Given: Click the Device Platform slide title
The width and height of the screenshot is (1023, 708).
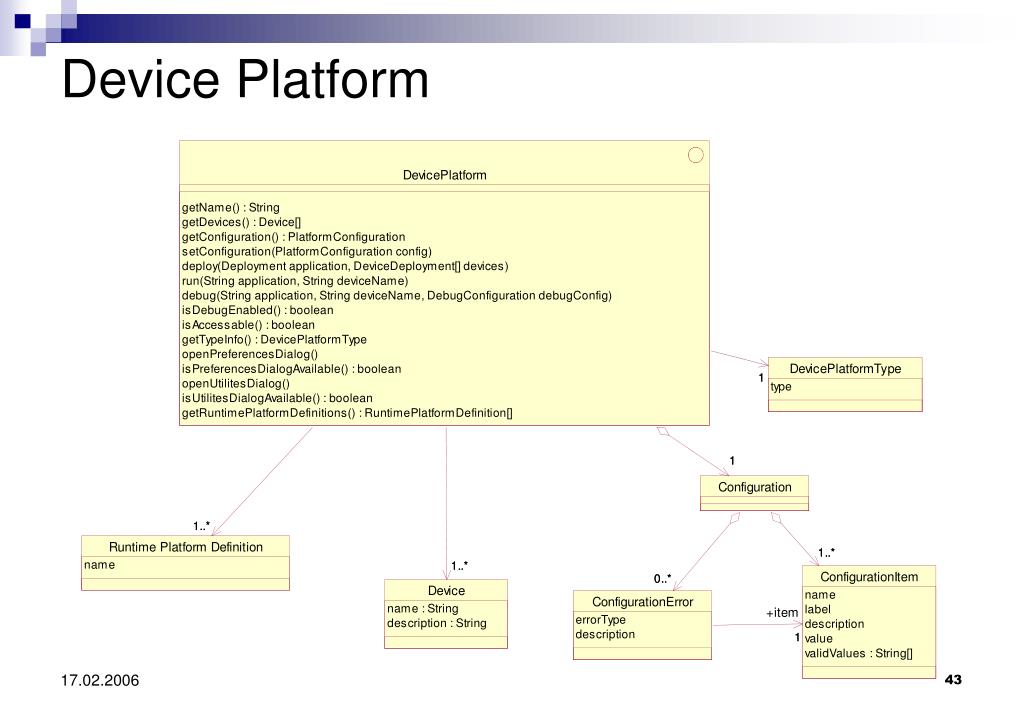Looking at the screenshot, I should pos(245,80).
